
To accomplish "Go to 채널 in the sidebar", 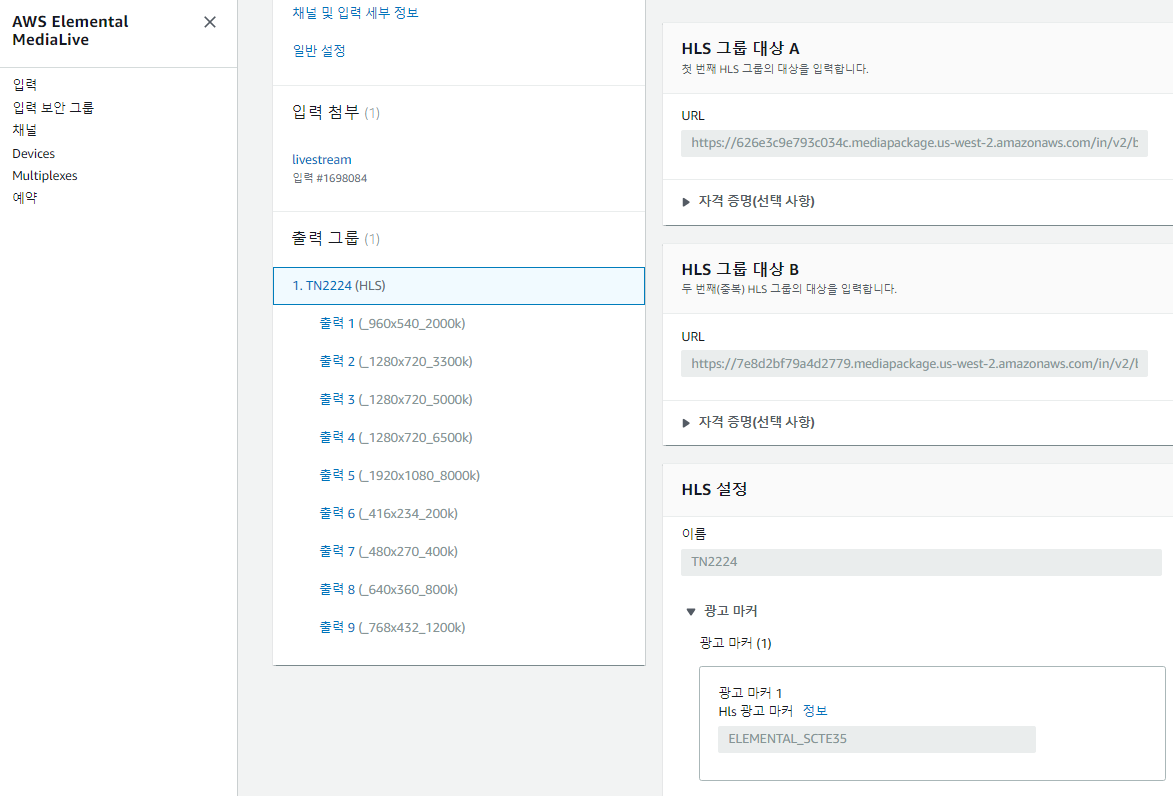I will [25, 130].
